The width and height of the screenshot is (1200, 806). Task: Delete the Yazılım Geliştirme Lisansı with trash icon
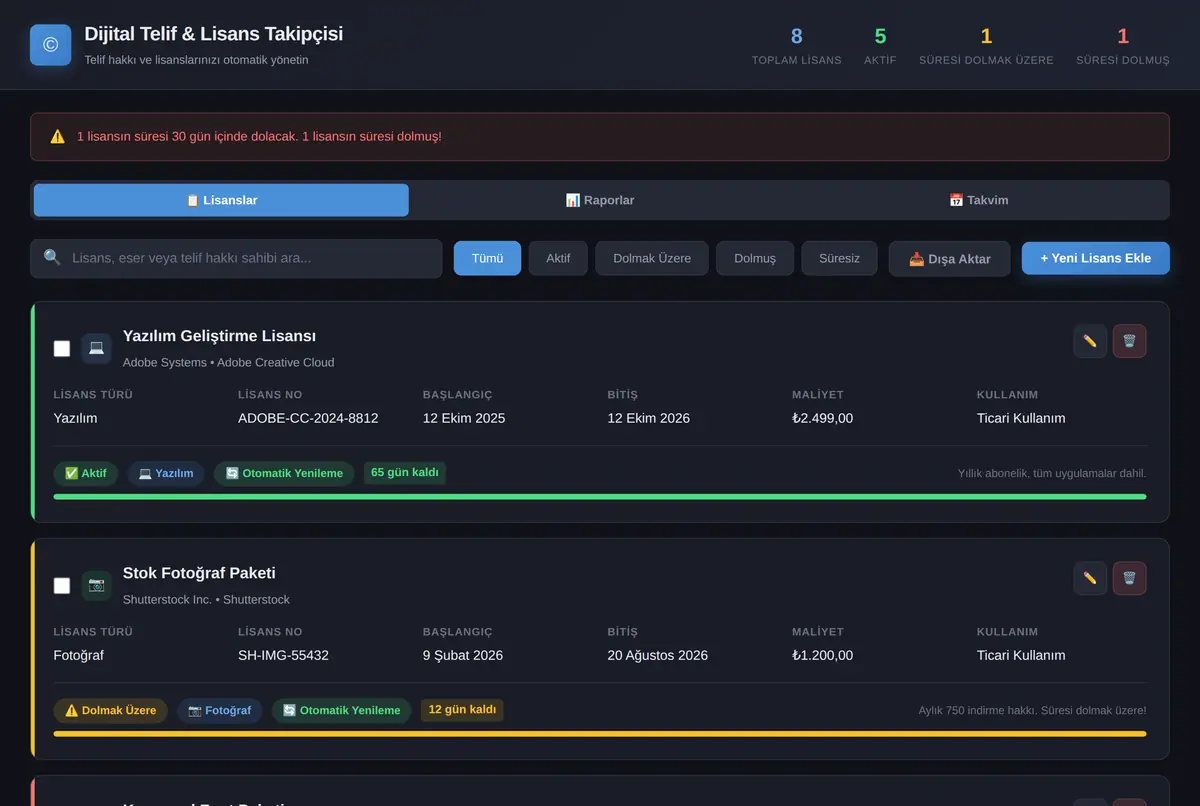coord(1130,341)
